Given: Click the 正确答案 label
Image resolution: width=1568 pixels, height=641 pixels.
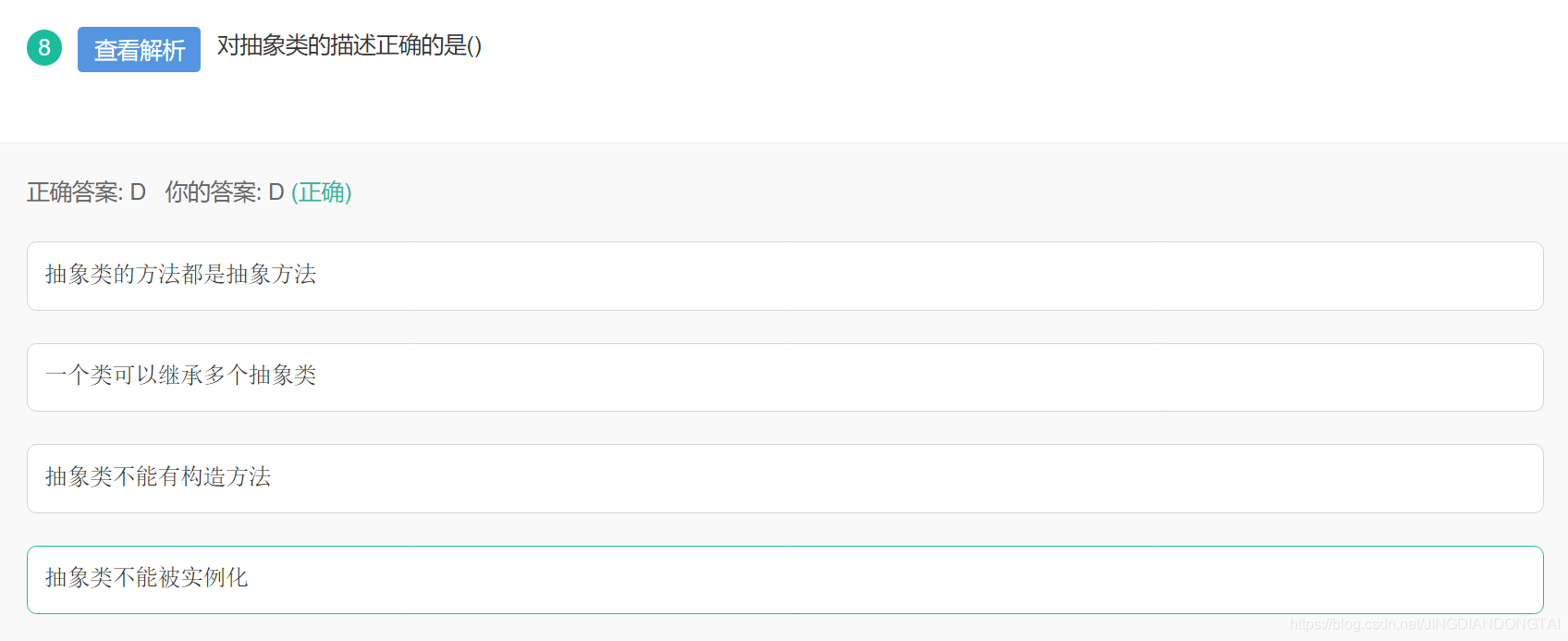Looking at the screenshot, I should [x=74, y=192].
